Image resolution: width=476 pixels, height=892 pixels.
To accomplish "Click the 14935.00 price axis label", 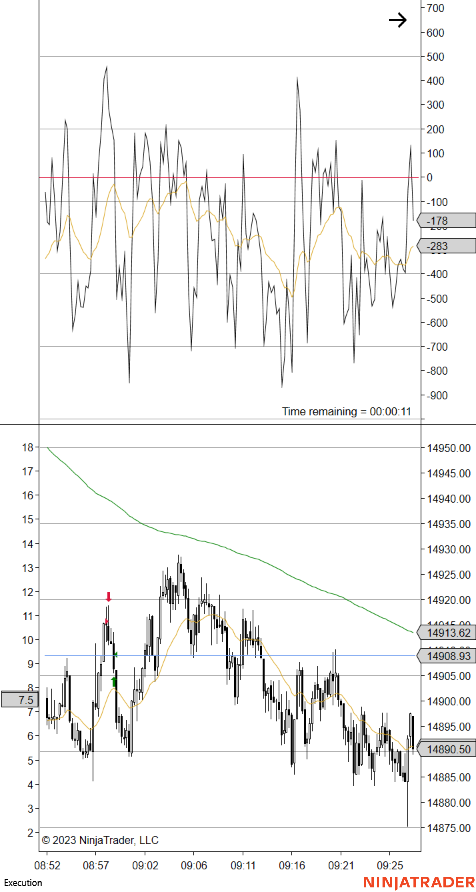I will (449, 523).
